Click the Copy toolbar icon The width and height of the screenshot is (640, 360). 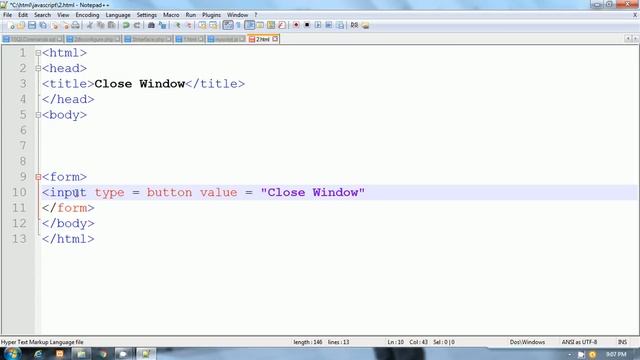pyautogui.click(x=100, y=25)
